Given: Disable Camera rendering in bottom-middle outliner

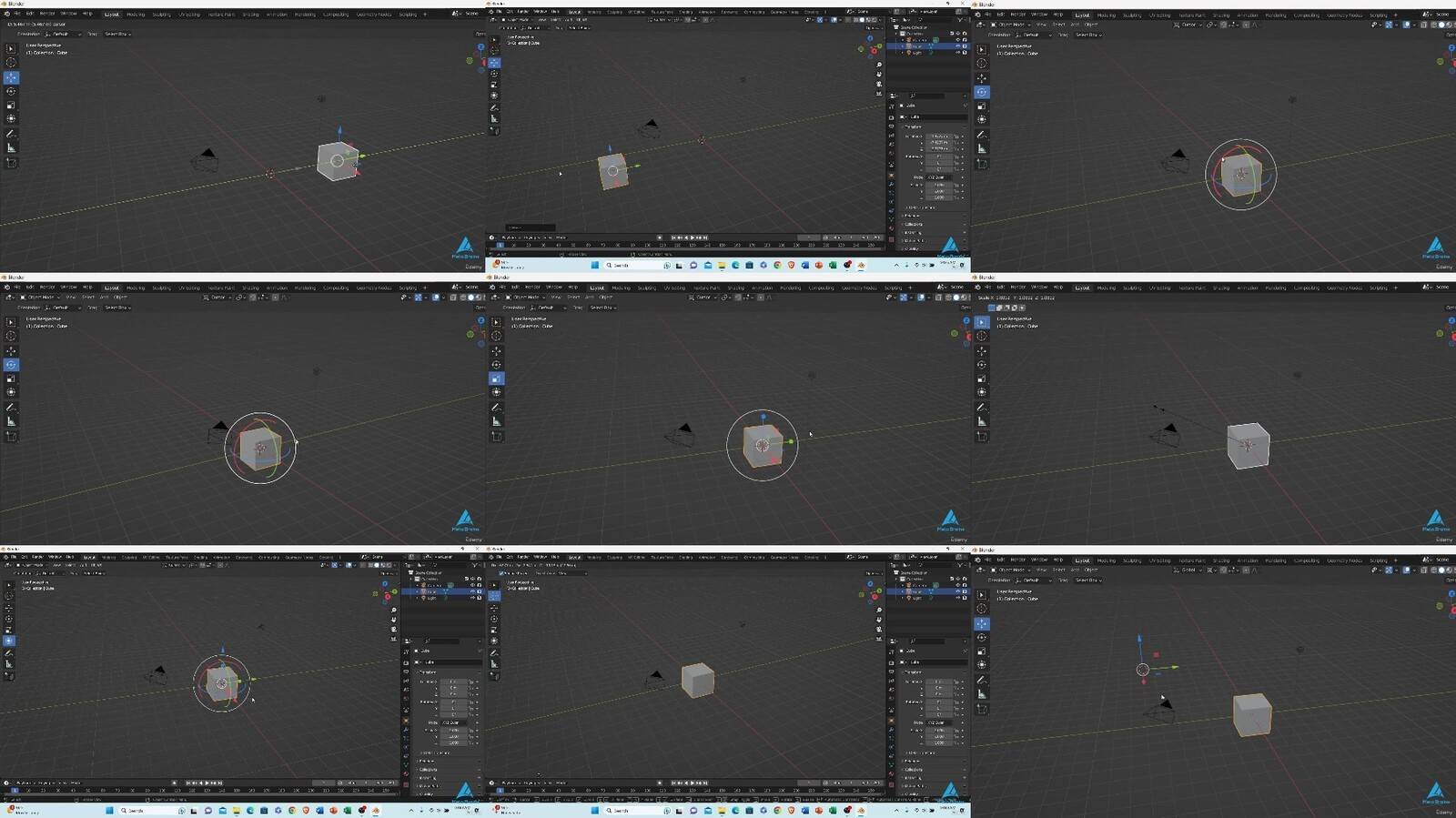Looking at the screenshot, I should pos(965,585).
